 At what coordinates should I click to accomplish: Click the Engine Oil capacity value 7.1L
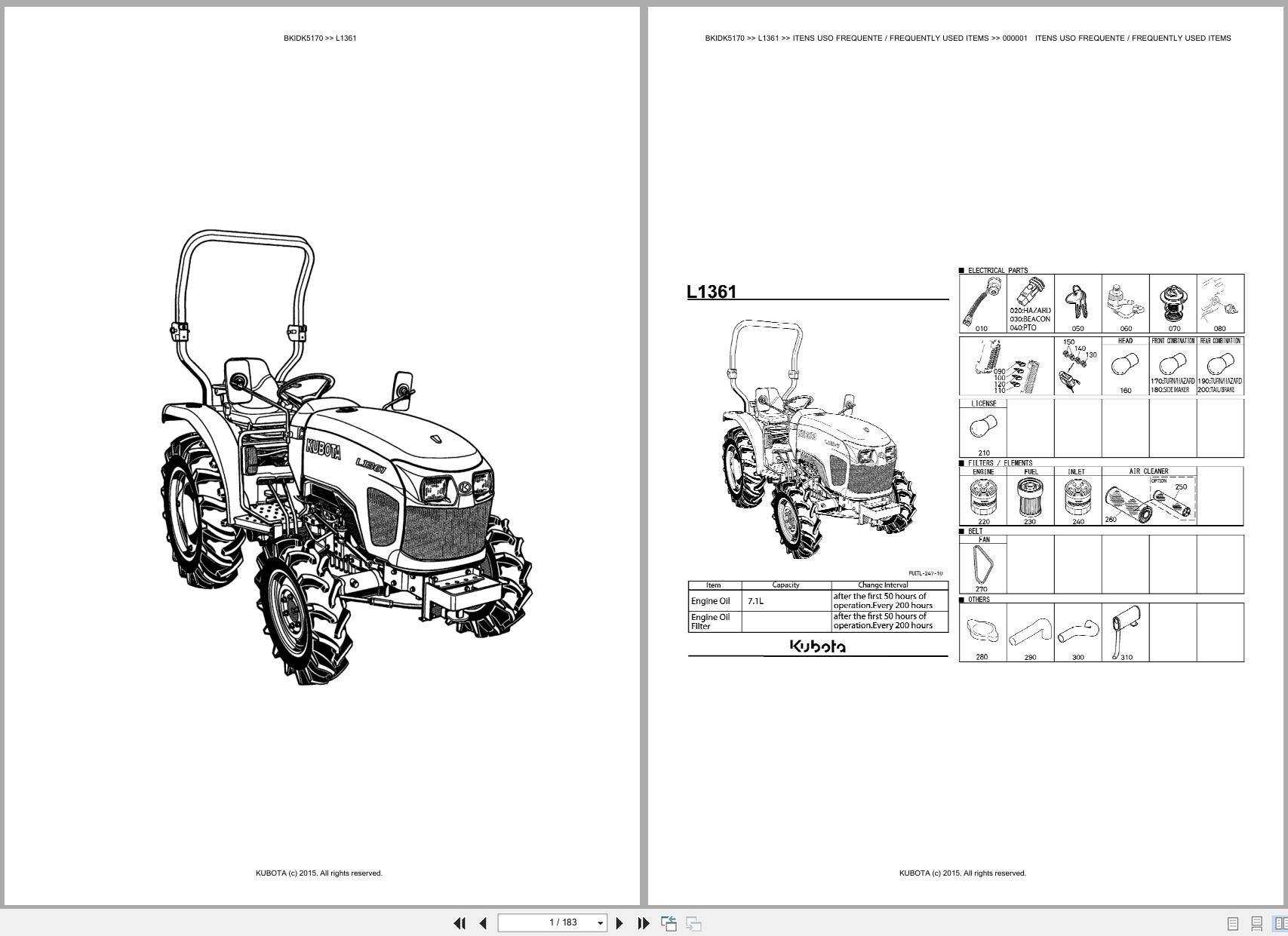755,601
